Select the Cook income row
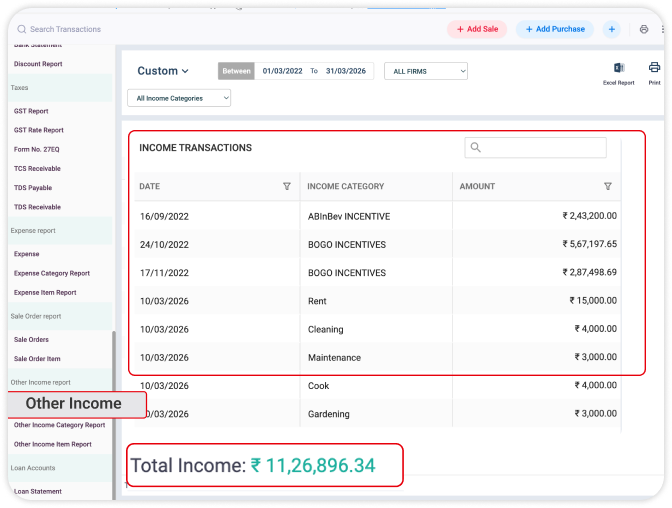The image size is (672, 508). pos(378,385)
